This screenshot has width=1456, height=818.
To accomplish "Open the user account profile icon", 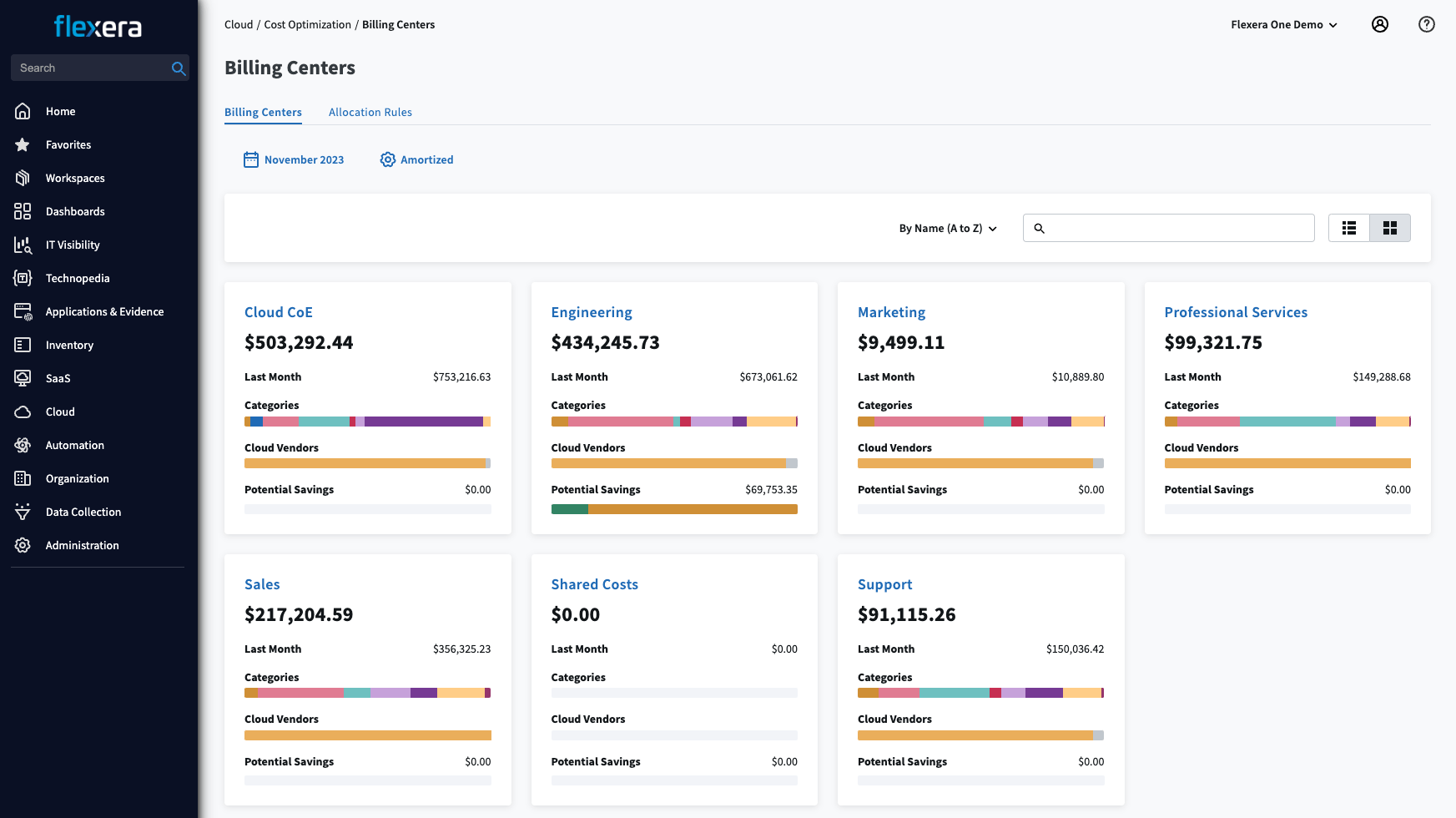I will [1380, 24].
